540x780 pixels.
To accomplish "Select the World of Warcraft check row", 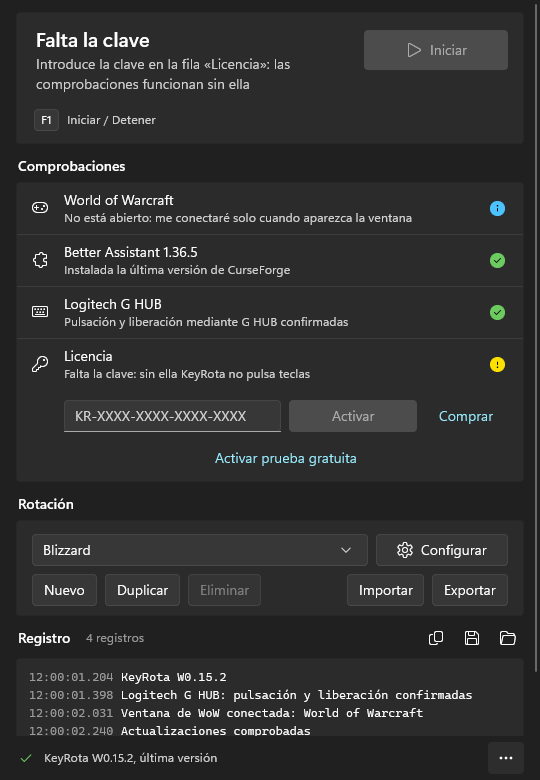I will click(x=270, y=208).
